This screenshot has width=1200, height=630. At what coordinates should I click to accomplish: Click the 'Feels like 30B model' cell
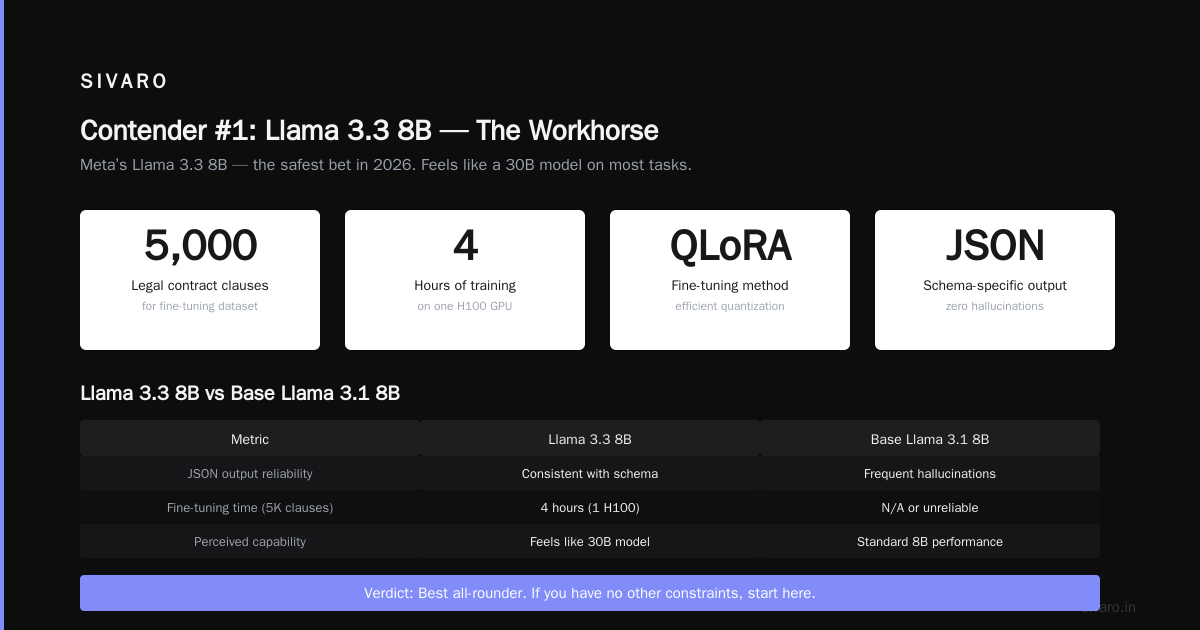(x=590, y=542)
